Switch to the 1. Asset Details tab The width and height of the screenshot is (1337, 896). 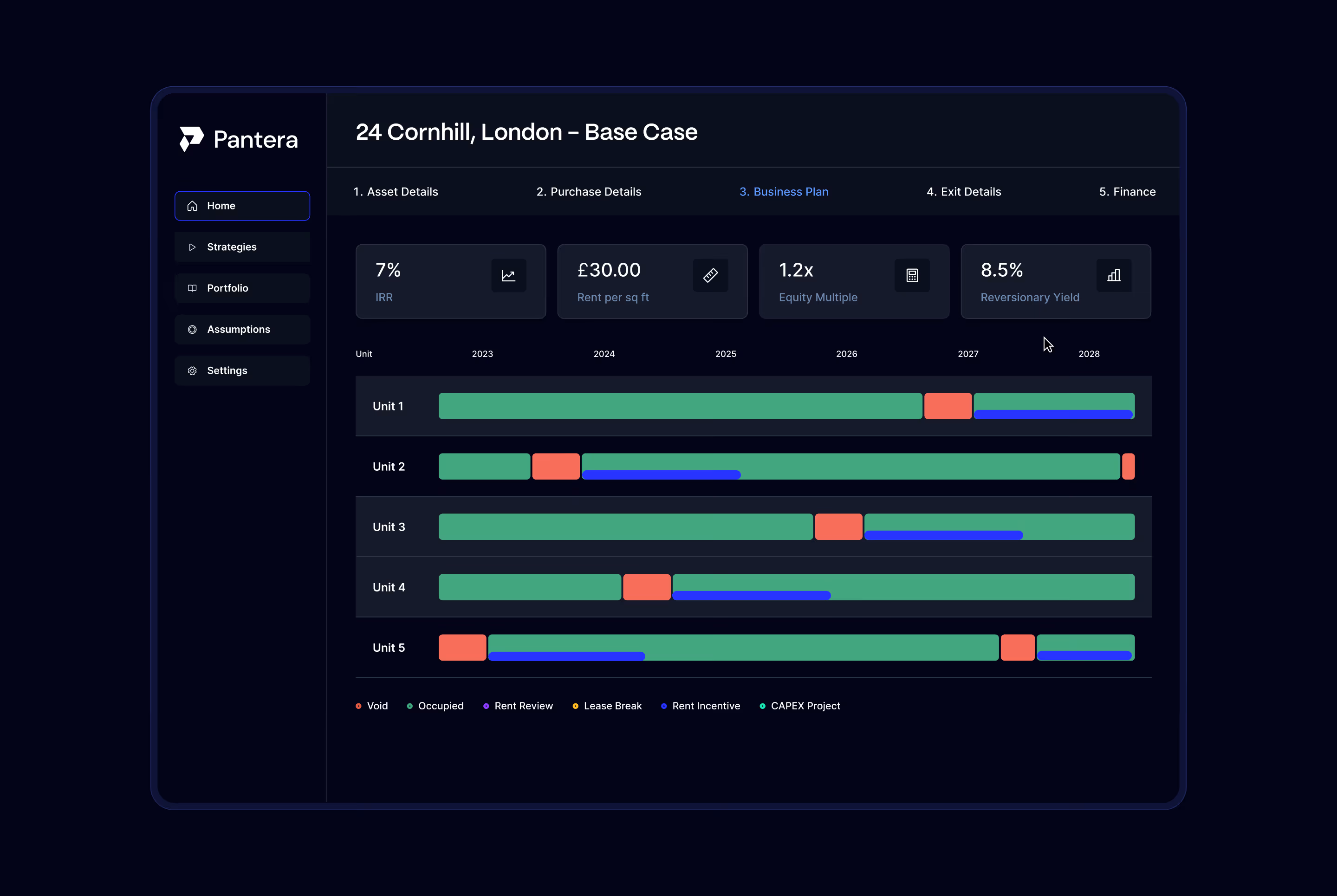pos(396,192)
